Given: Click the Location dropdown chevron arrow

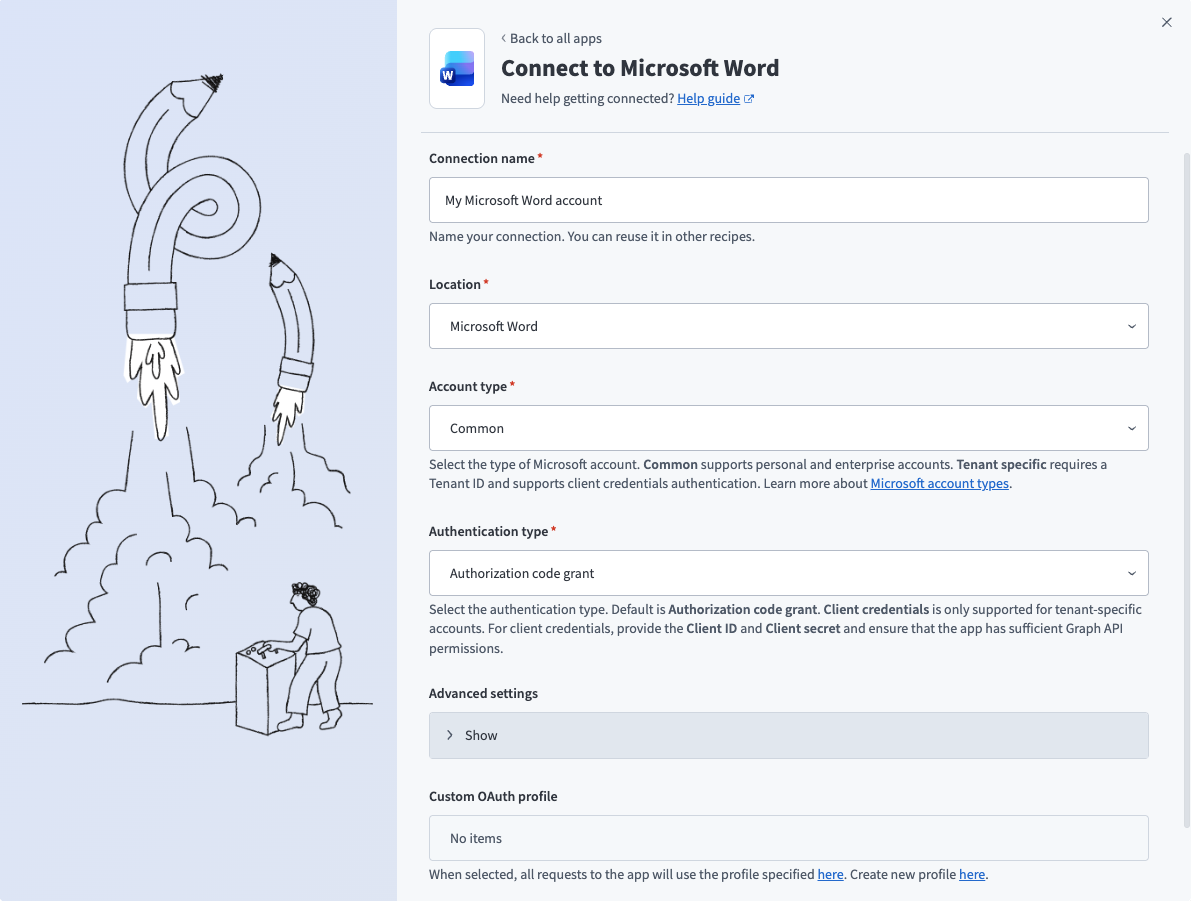Looking at the screenshot, I should click(x=1132, y=327).
